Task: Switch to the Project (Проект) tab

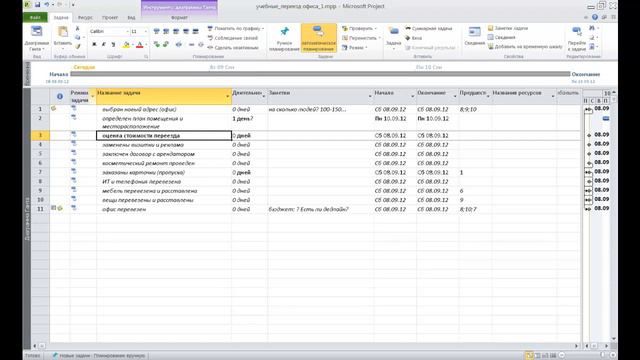Action: (110, 18)
